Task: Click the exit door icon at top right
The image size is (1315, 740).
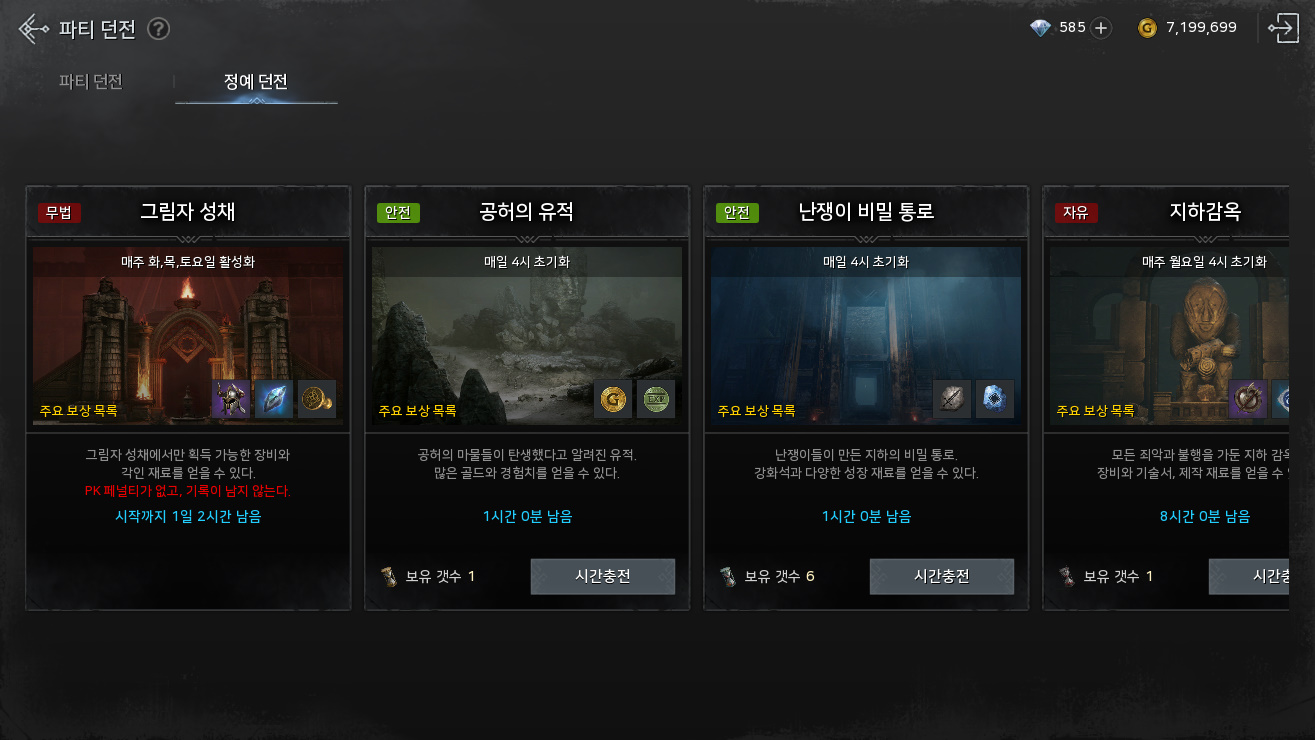Action: [x=1283, y=28]
